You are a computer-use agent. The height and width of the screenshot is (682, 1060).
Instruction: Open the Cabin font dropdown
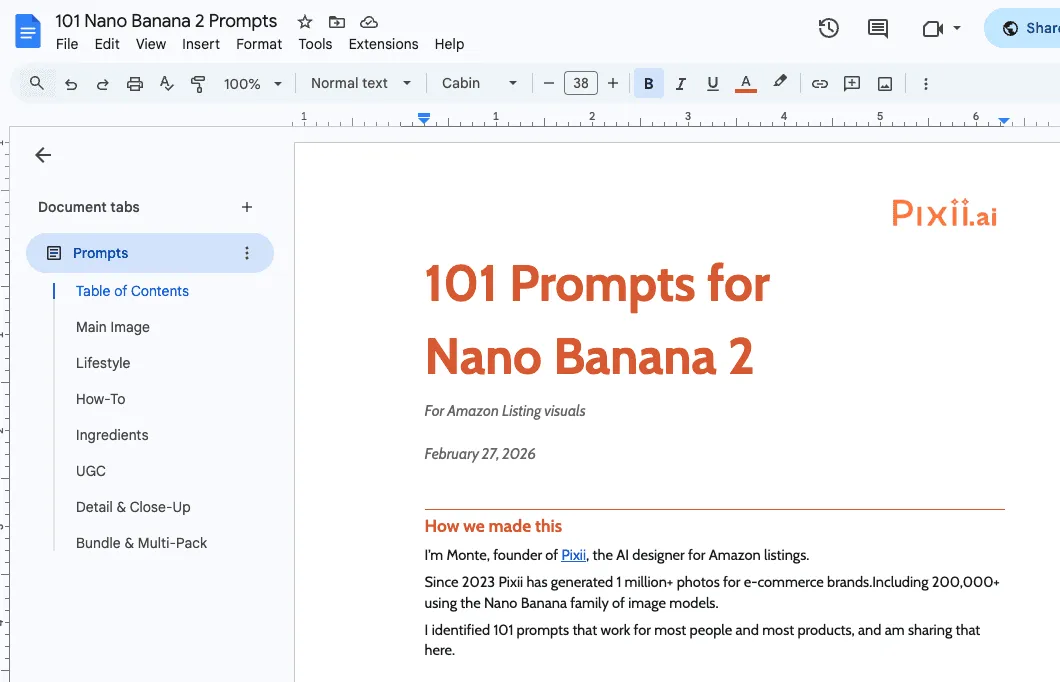[478, 83]
